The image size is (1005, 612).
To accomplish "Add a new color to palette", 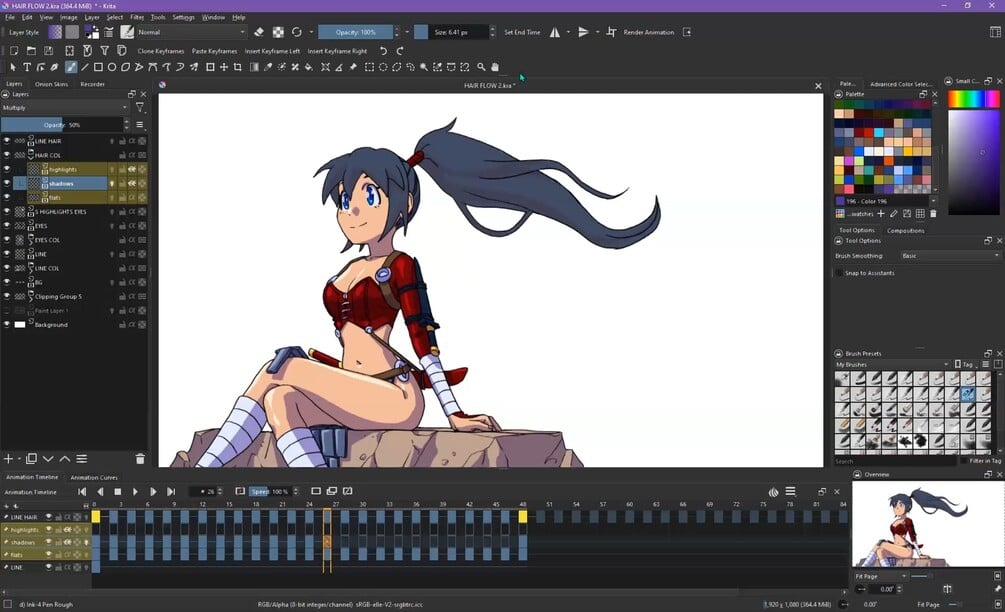I will [881, 213].
